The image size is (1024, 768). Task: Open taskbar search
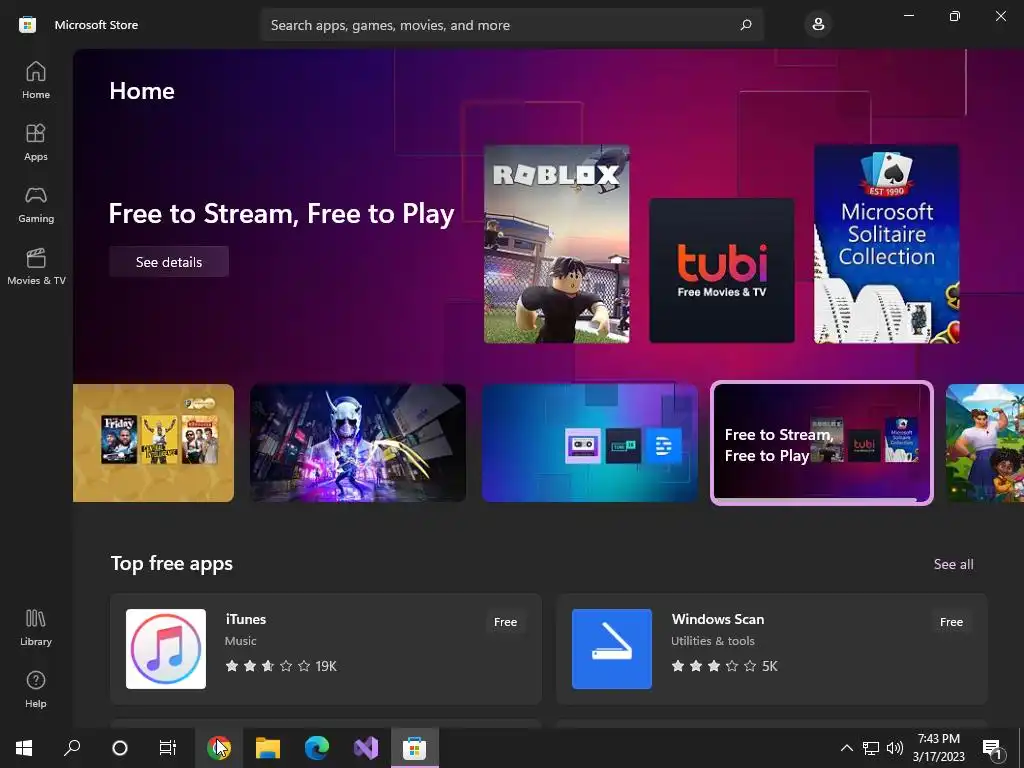pos(72,748)
